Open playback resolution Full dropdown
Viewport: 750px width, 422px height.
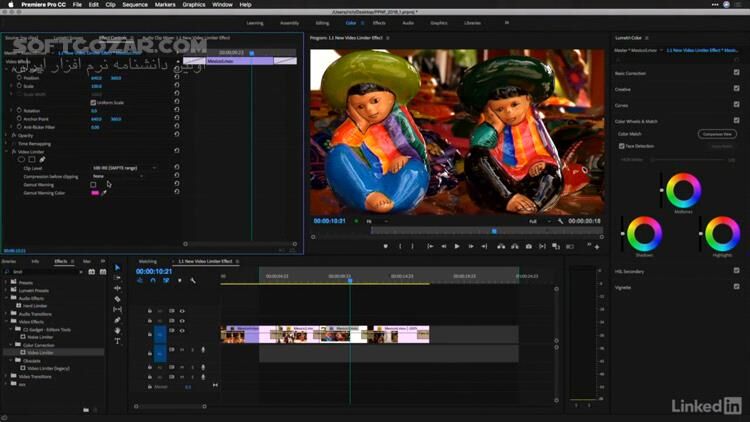(x=539, y=222)
